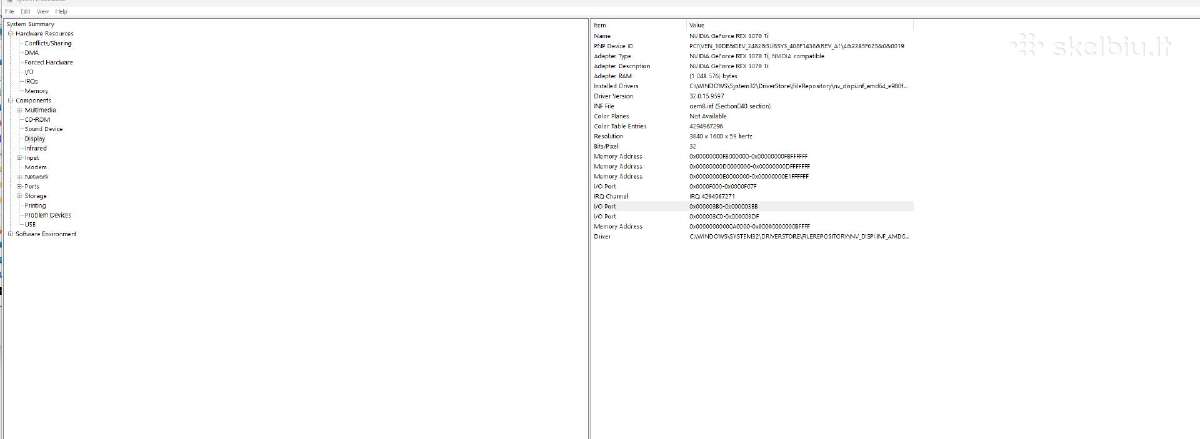Select the Color Table Entries row
Viewport: 1200px width, 439px height.
coord(752,126)
